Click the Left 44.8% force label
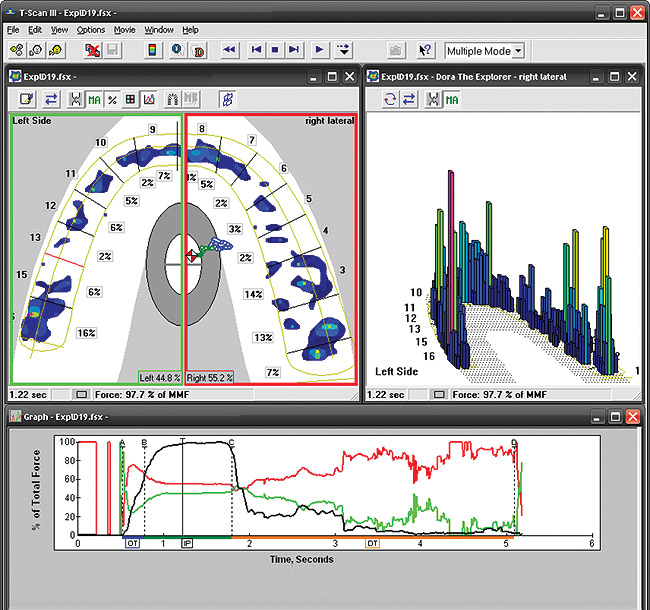Viewport: 650px width, 610px height. [159, 377]
